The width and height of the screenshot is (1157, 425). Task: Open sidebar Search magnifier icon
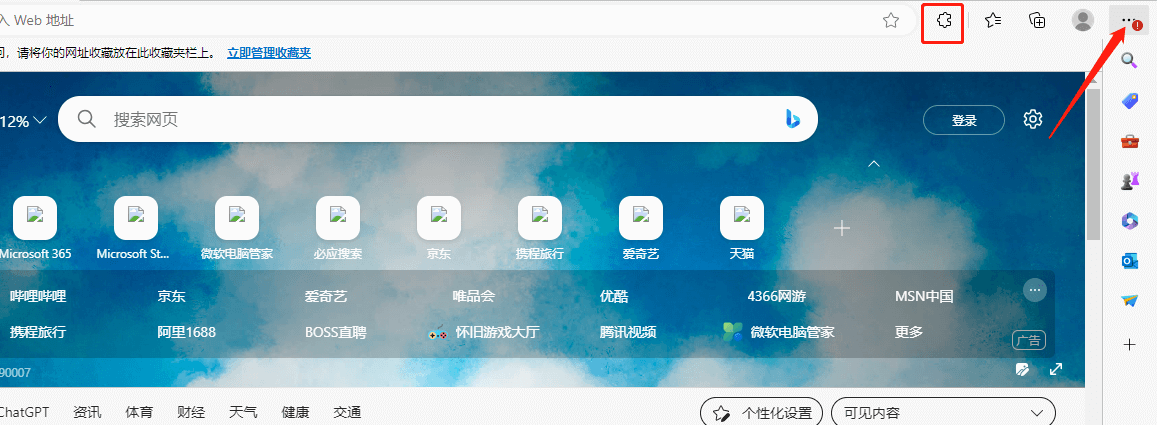click(1130, 60)
